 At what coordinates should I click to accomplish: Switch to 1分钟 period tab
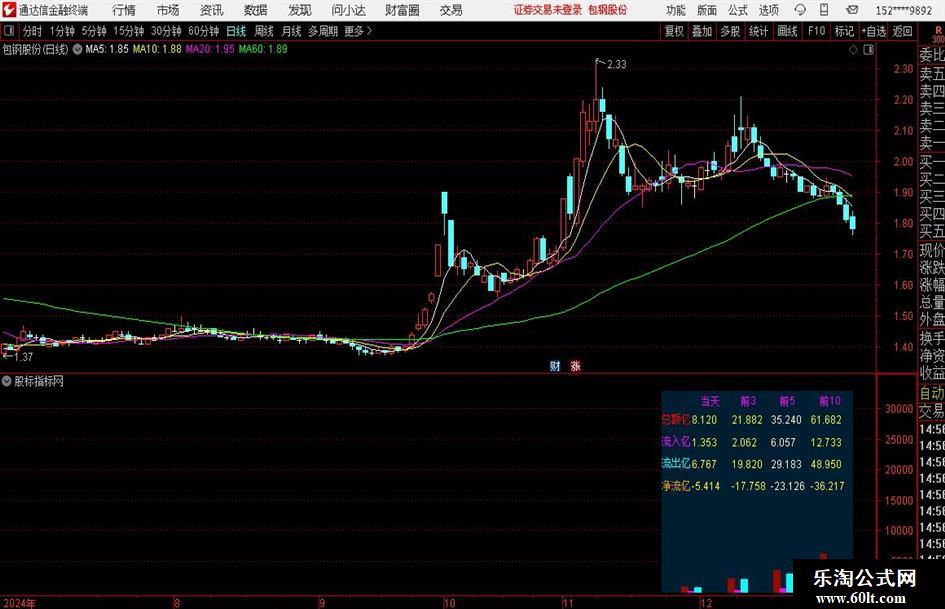click(x=62, y=31)
